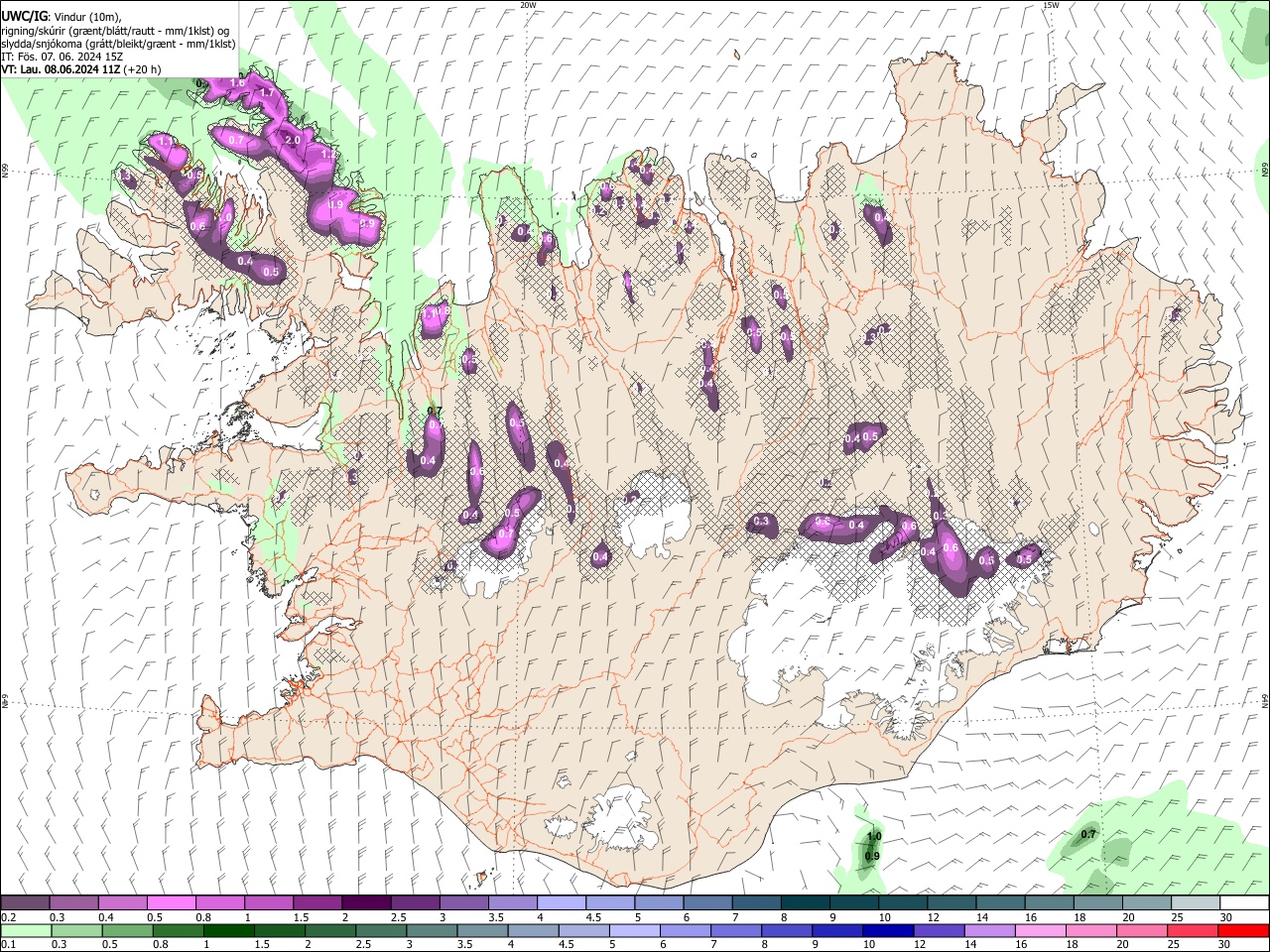Click the white 30 snow-scale swatch
The width and height of the screenshot is (1270, 952).
tap(1242, 902)
